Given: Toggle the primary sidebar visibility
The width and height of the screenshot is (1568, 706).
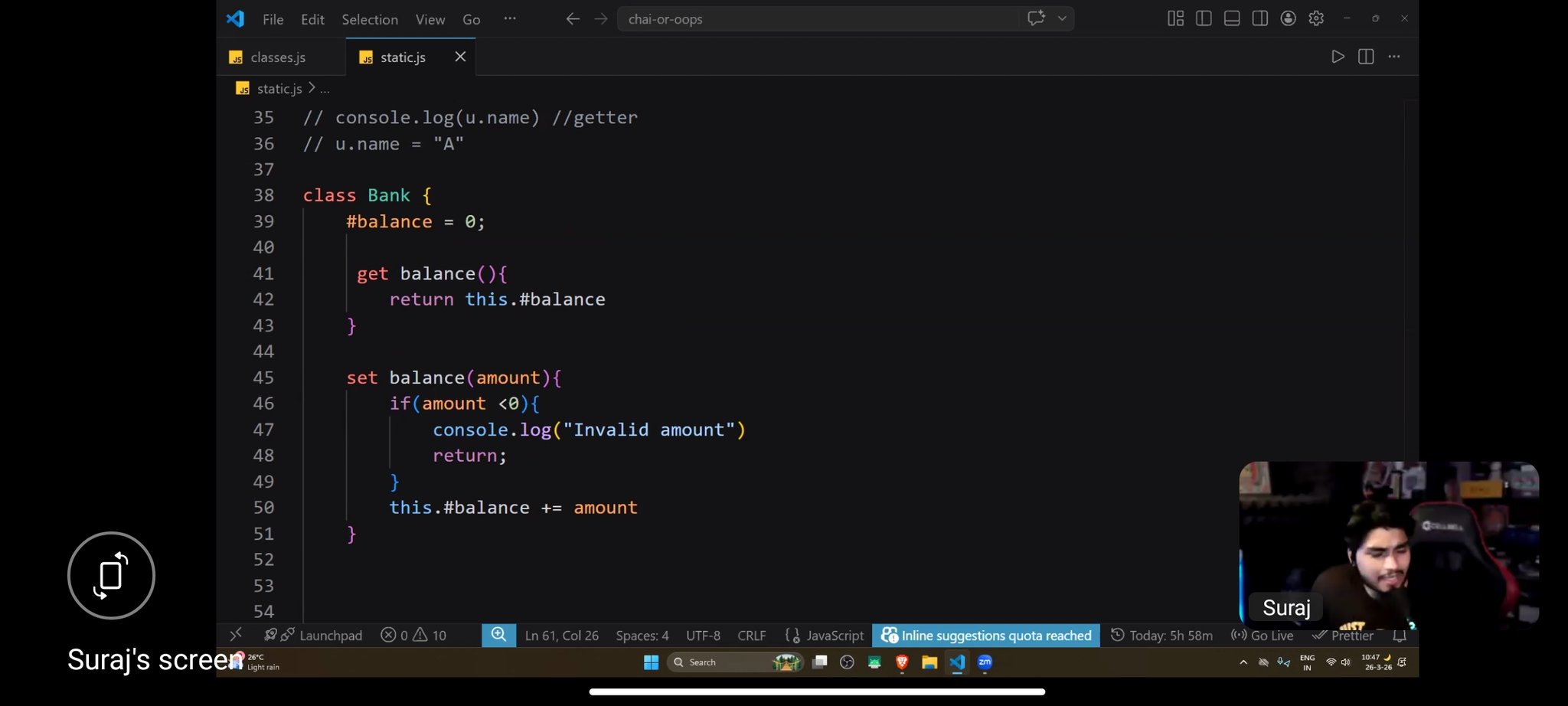Looking at the screenshot, I should point(1204,18).
